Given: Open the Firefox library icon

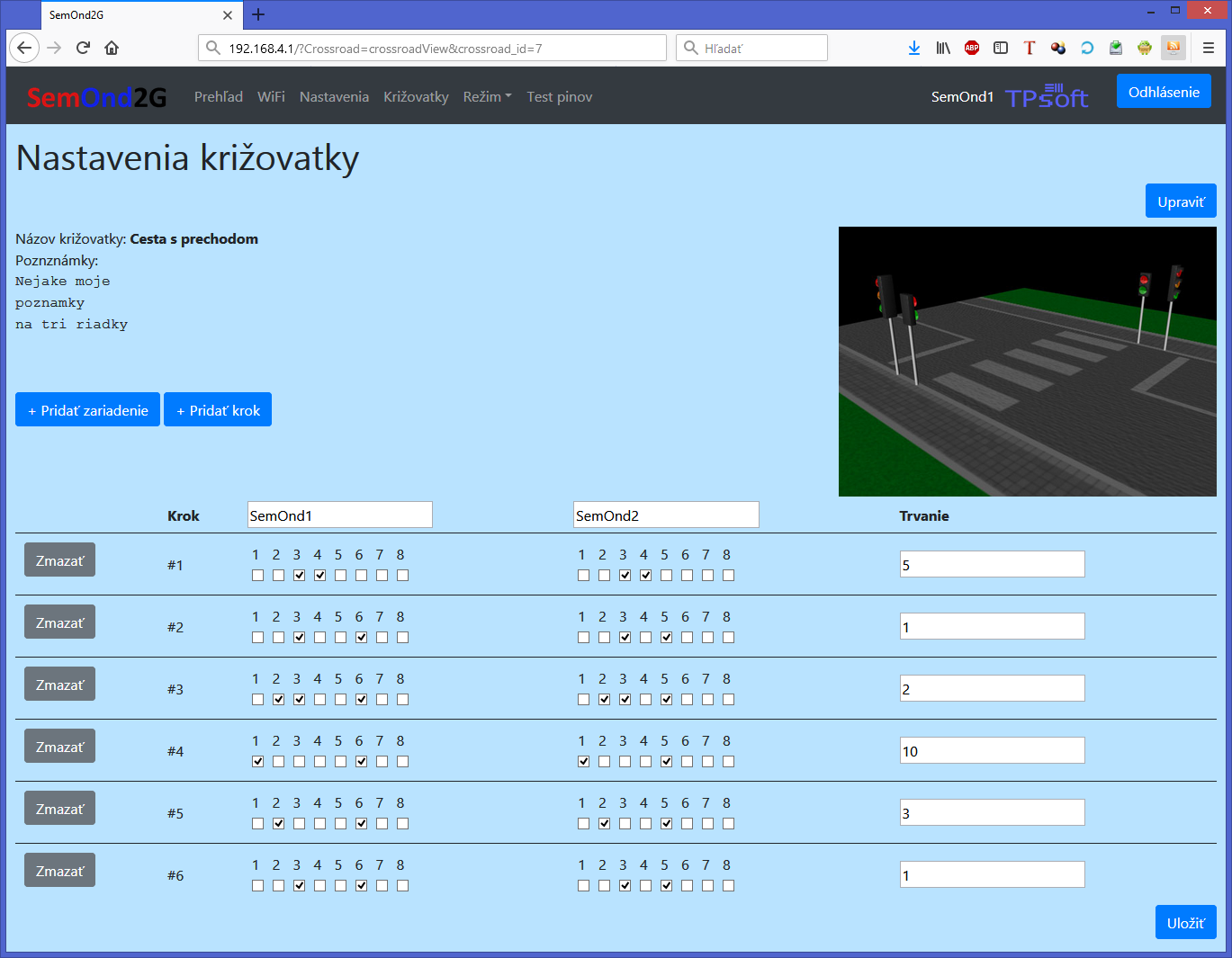Looking at the screenshot, I should [x=943, y=48].
